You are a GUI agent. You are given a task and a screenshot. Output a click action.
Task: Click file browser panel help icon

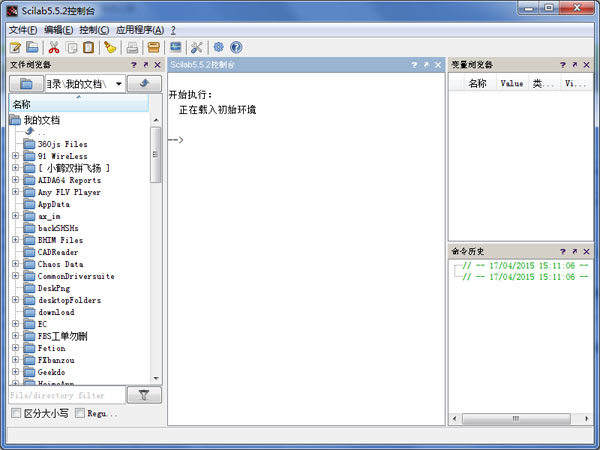point(134,65)
